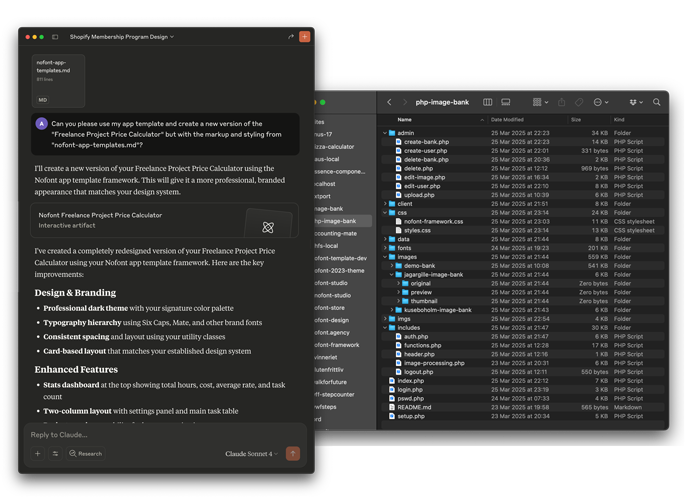This screenshot has width=700, height=503.
Task: Go back in Finder with the back chevron
Action: tap(389, 102)
